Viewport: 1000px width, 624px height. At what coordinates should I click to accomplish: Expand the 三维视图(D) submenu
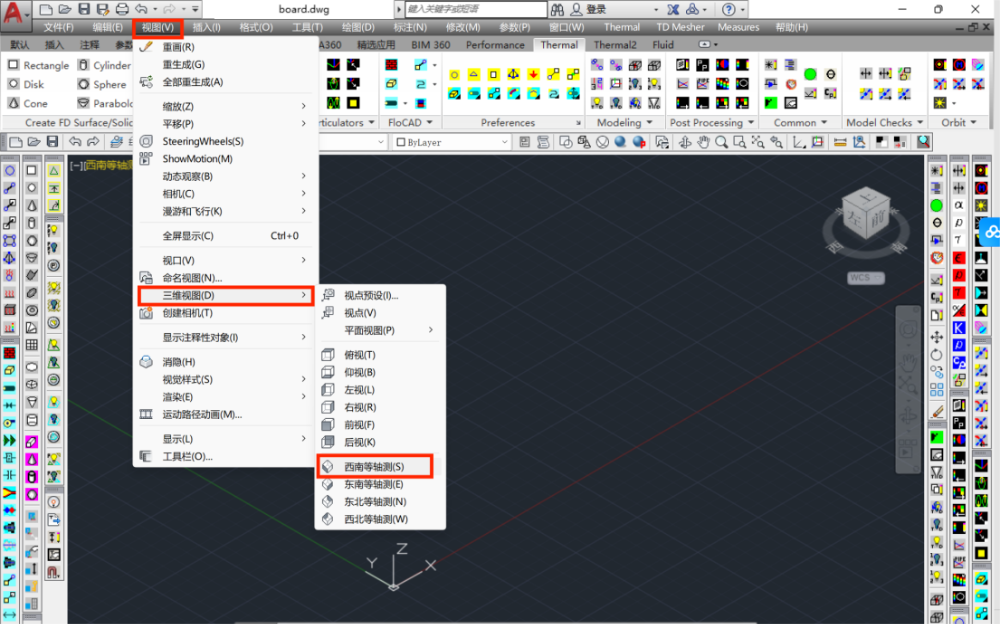[x=225, y=295]
